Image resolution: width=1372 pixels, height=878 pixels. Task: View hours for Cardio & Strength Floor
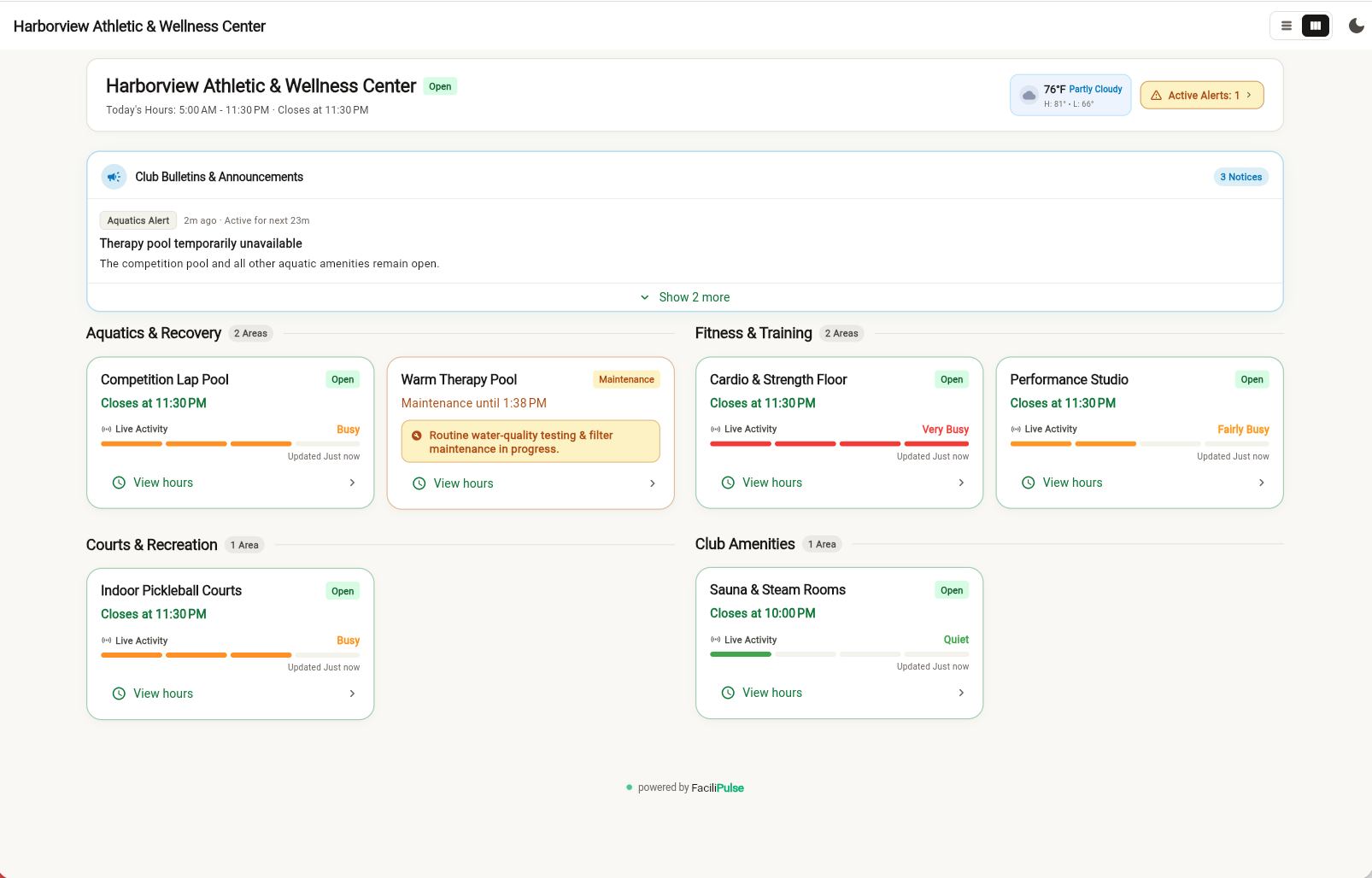click(840, 483)
